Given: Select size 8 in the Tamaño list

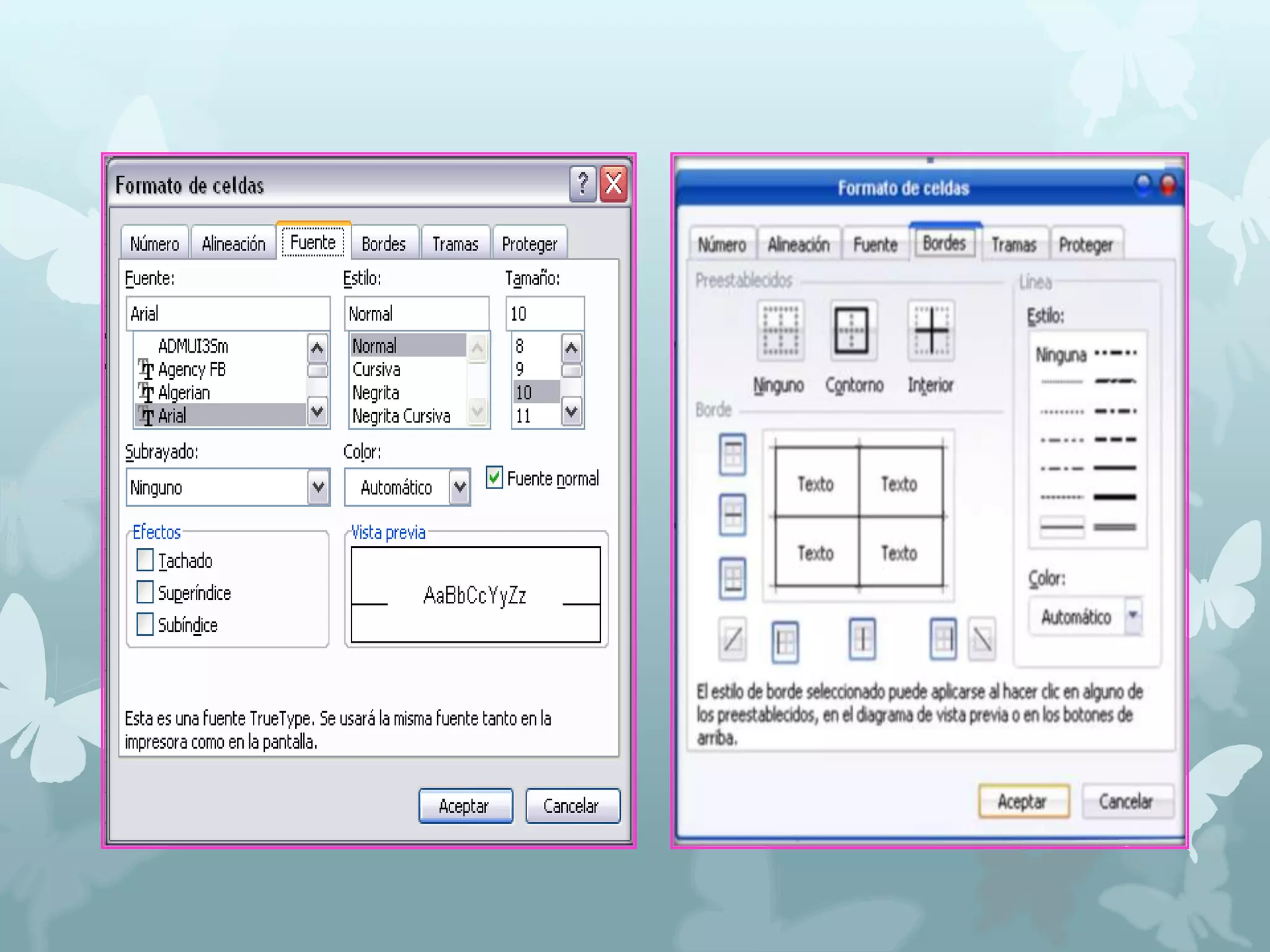Looking at the screenshot, I should point(536,346).
